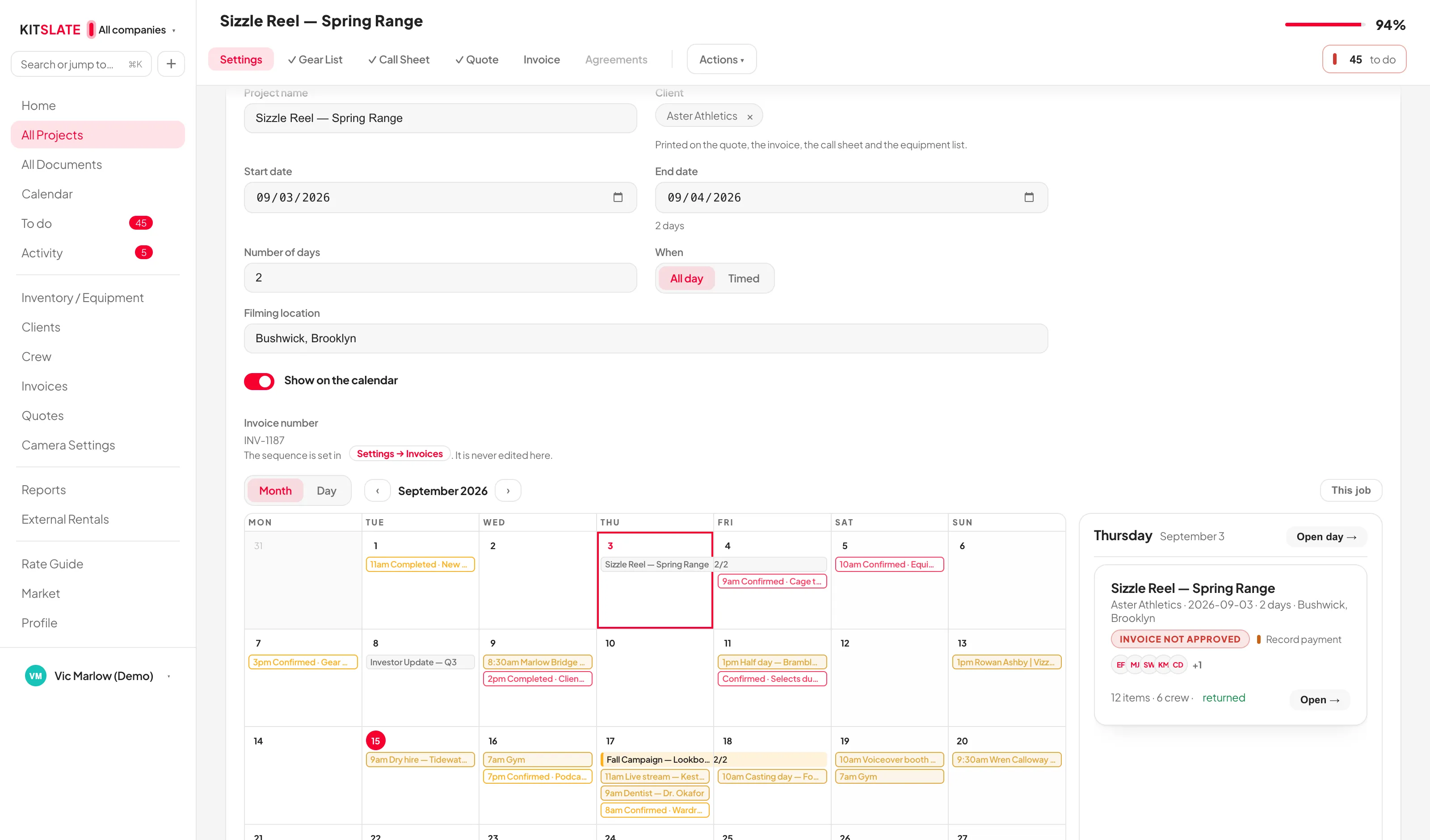Open the Actions dropdown menu
The image size is (1430, 840).
tap(721, 59)
